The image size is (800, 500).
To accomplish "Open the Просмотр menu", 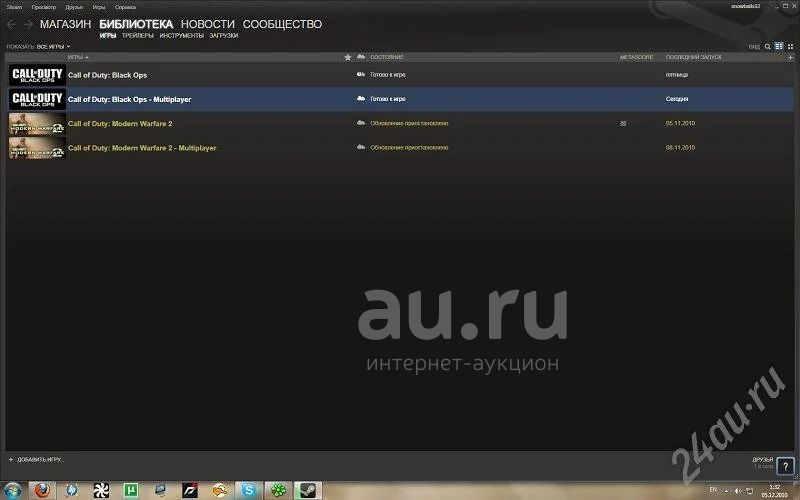I will (44, 7).
